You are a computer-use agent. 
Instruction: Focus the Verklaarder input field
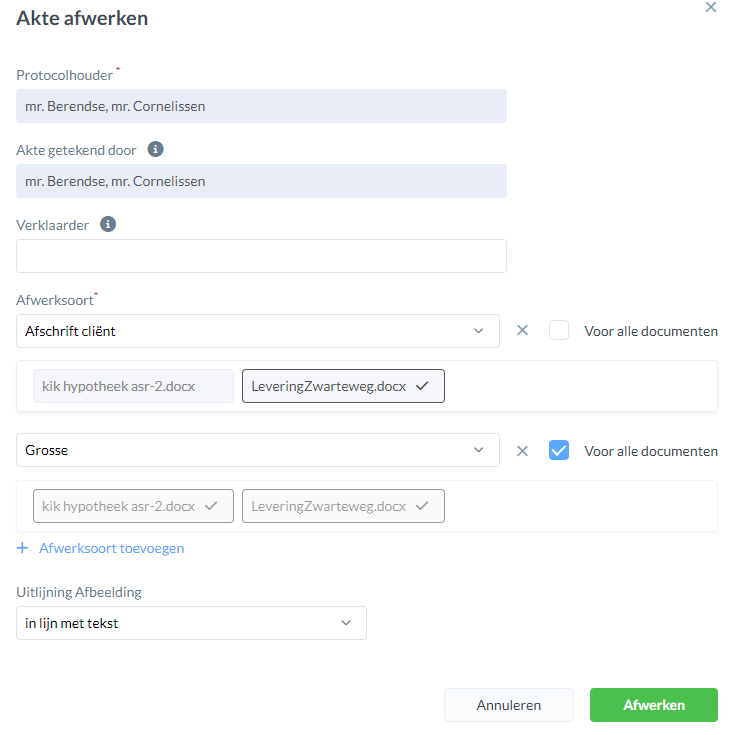[261, 256]
